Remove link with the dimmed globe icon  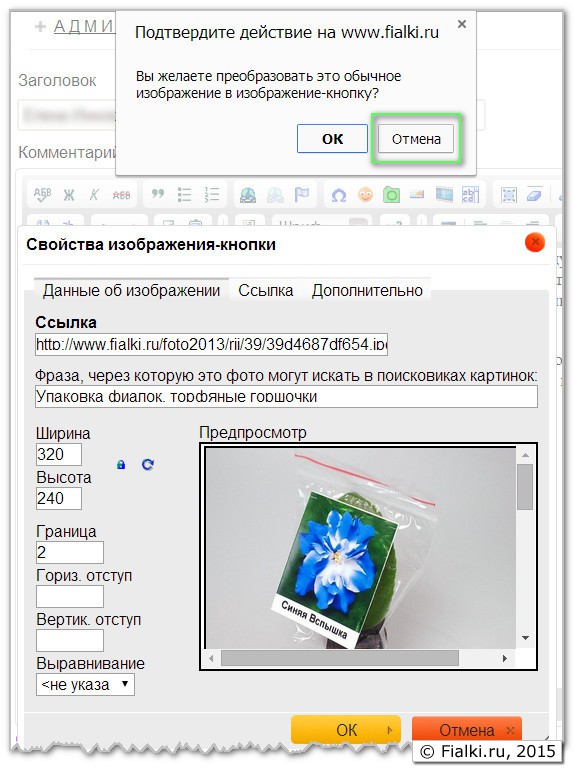coord(275,195)
